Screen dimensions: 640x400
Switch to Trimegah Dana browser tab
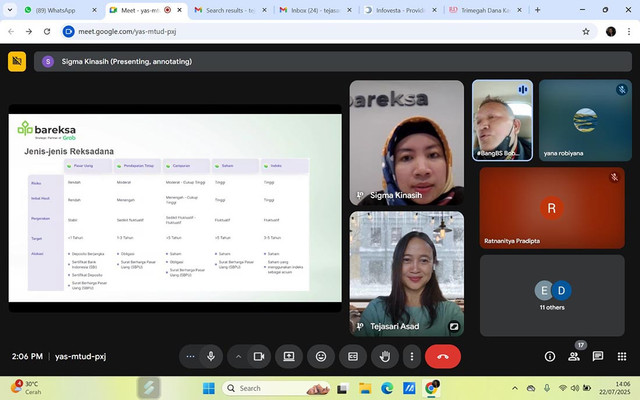485,10
